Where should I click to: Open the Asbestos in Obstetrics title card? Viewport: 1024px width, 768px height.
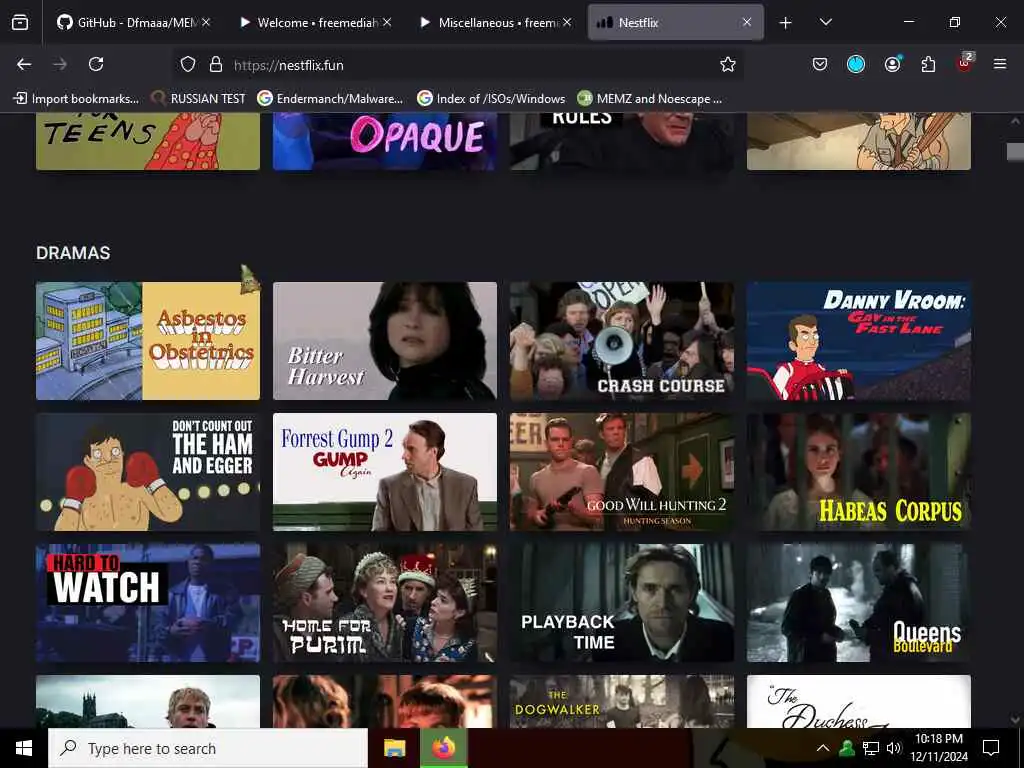(148, 341)
